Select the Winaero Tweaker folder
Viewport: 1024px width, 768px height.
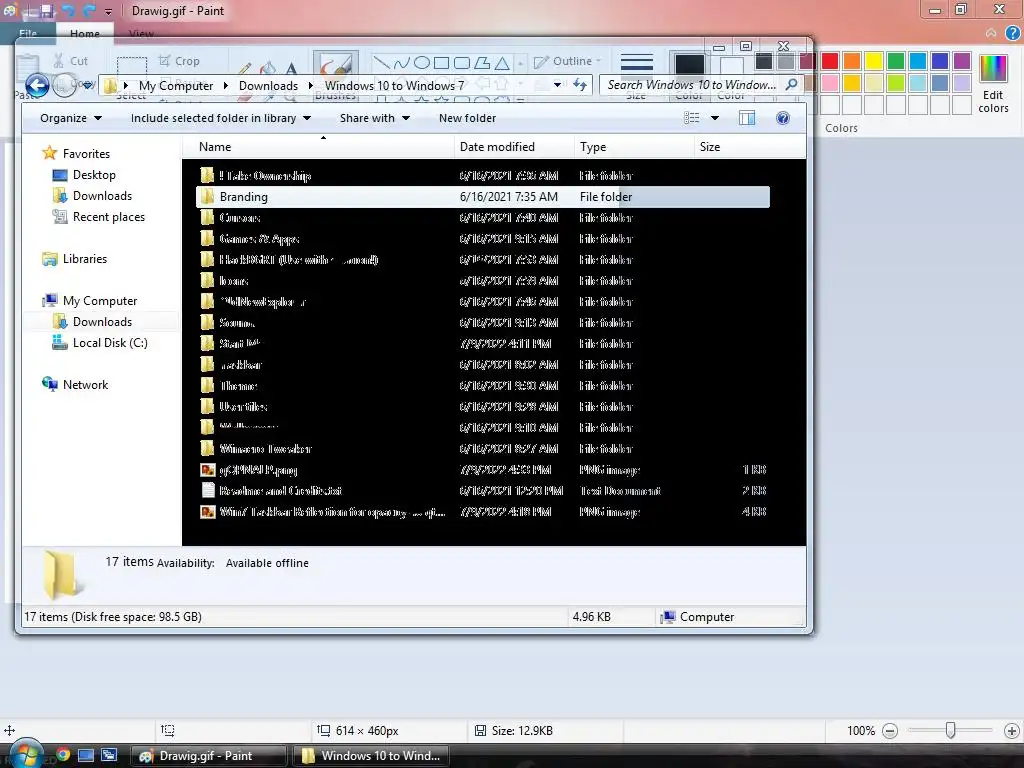[265, 449]
